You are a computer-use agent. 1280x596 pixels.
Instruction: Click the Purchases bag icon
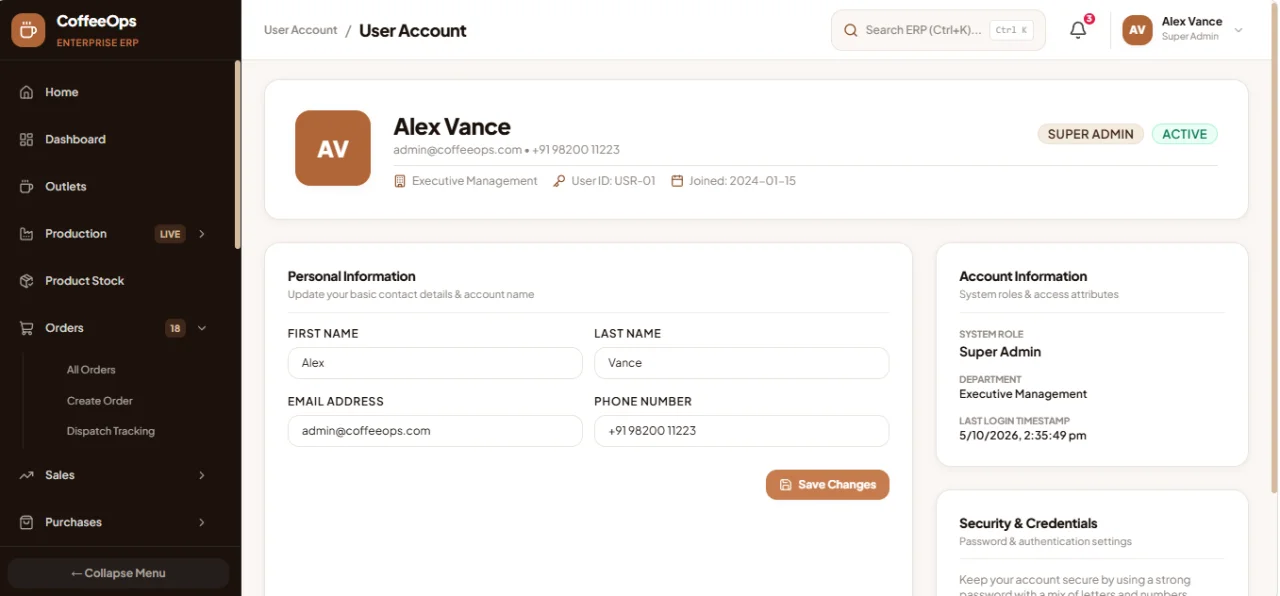[x=27, y=522]
